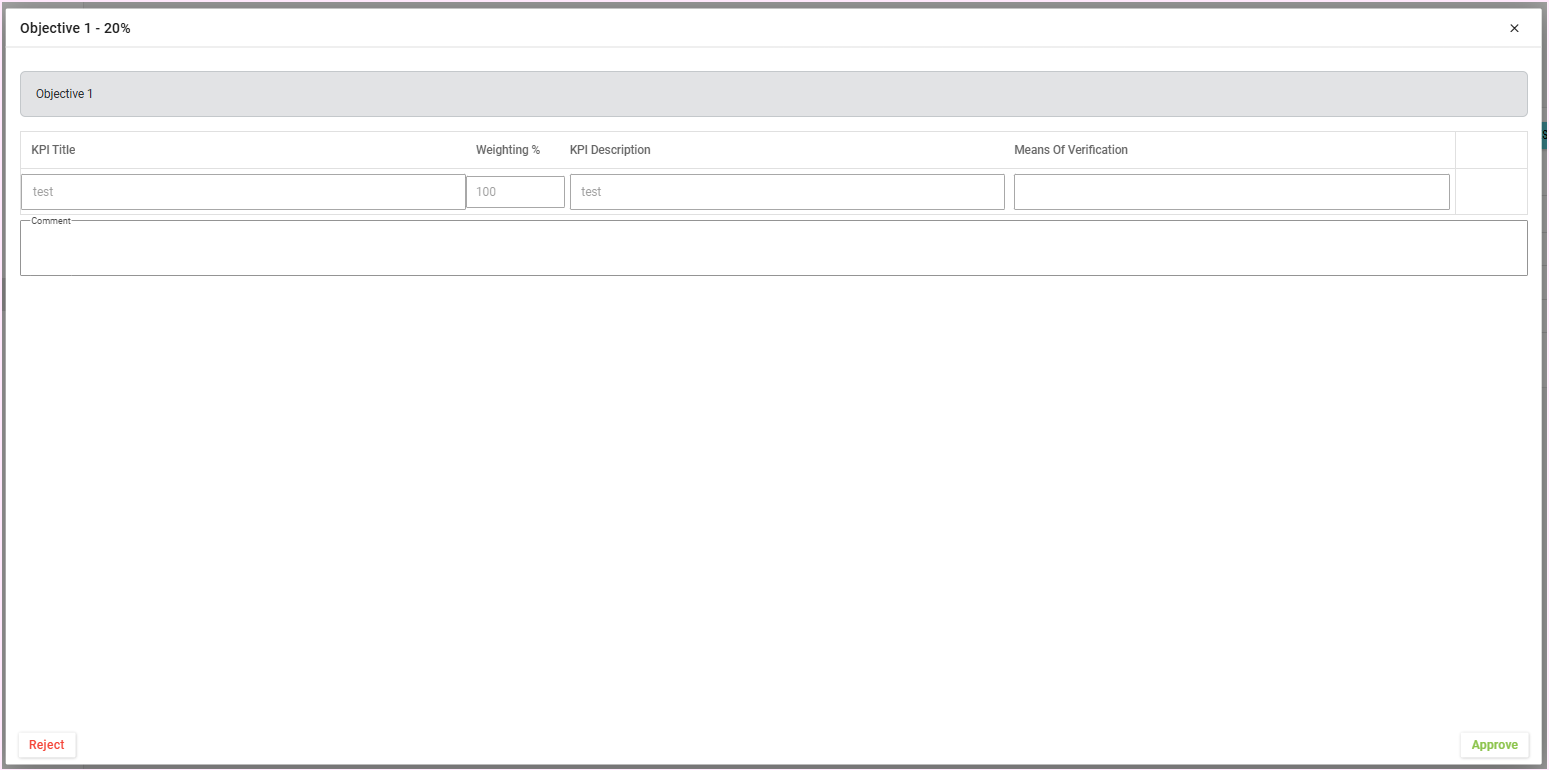The height and width of the screenshot is (770, 1549).
Task: Click inside the Comment text area
Action: coord(773,250)
